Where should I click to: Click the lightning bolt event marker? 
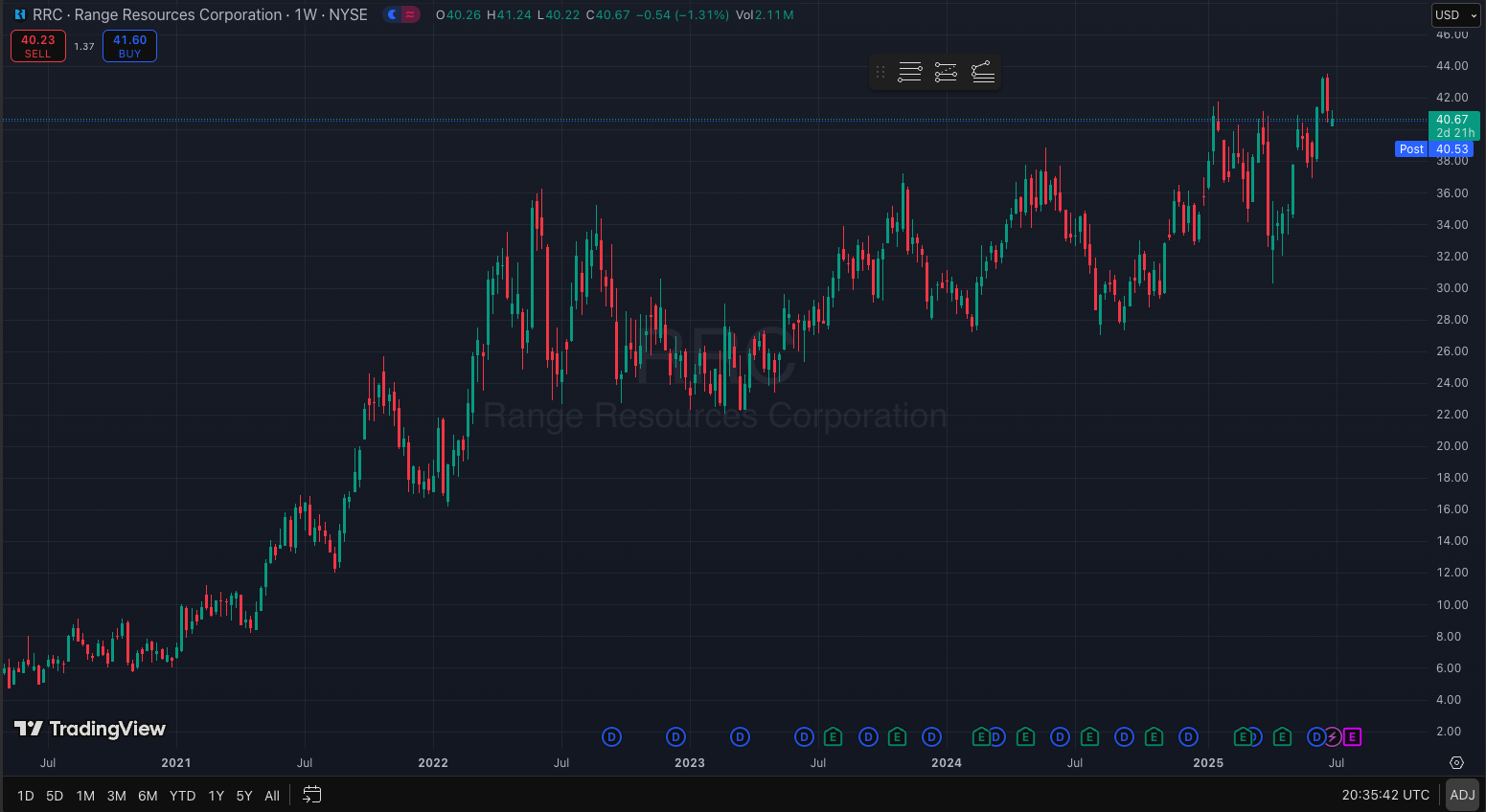point(1333,737)
